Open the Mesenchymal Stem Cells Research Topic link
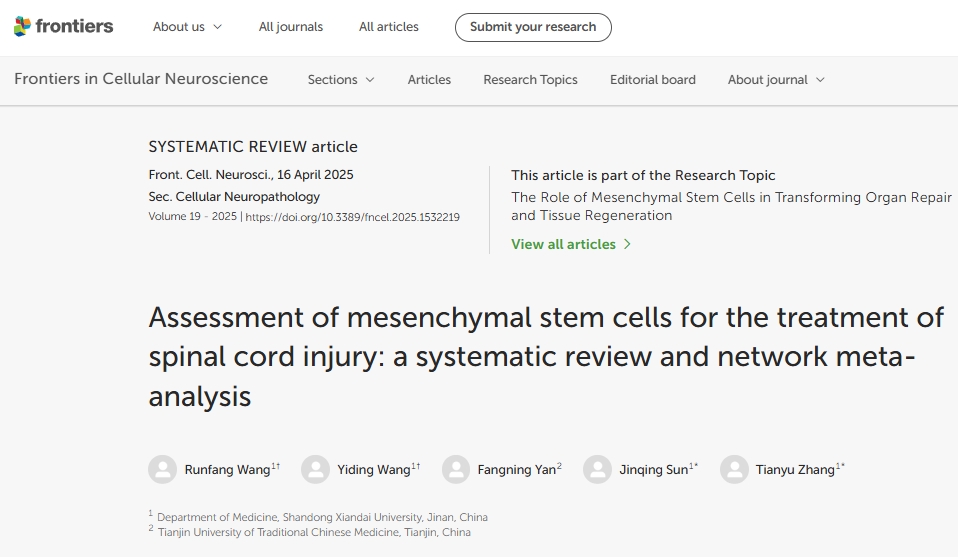 coord(730,206)
